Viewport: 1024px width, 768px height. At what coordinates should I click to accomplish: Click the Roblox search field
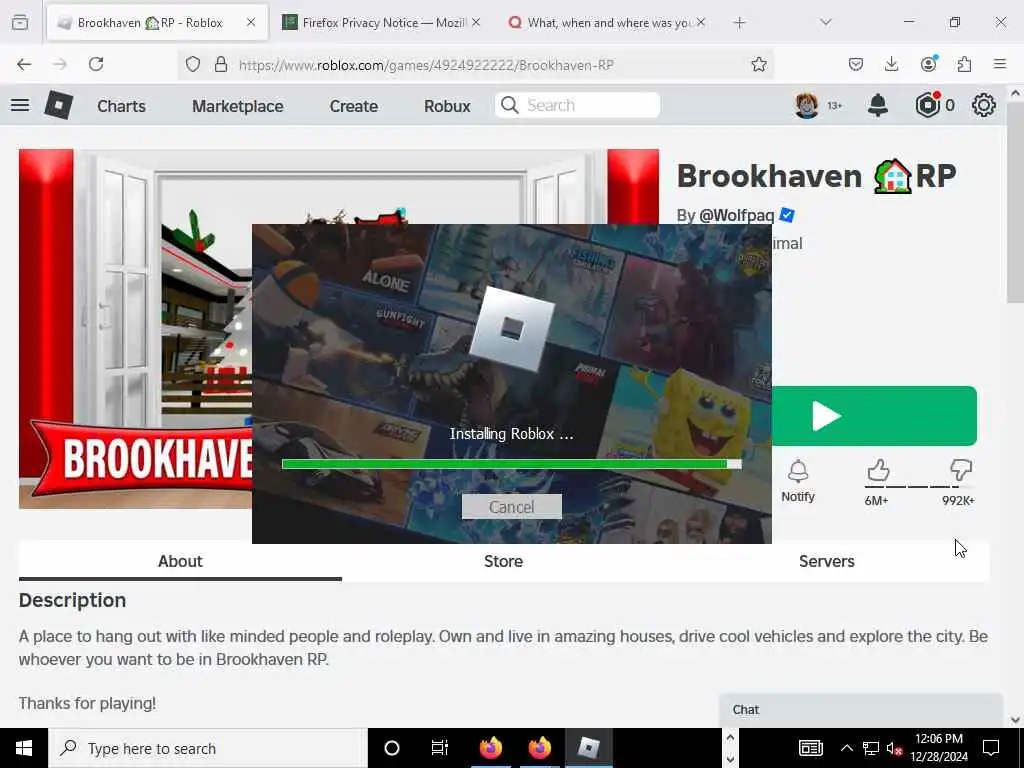(x=577, y=105)
